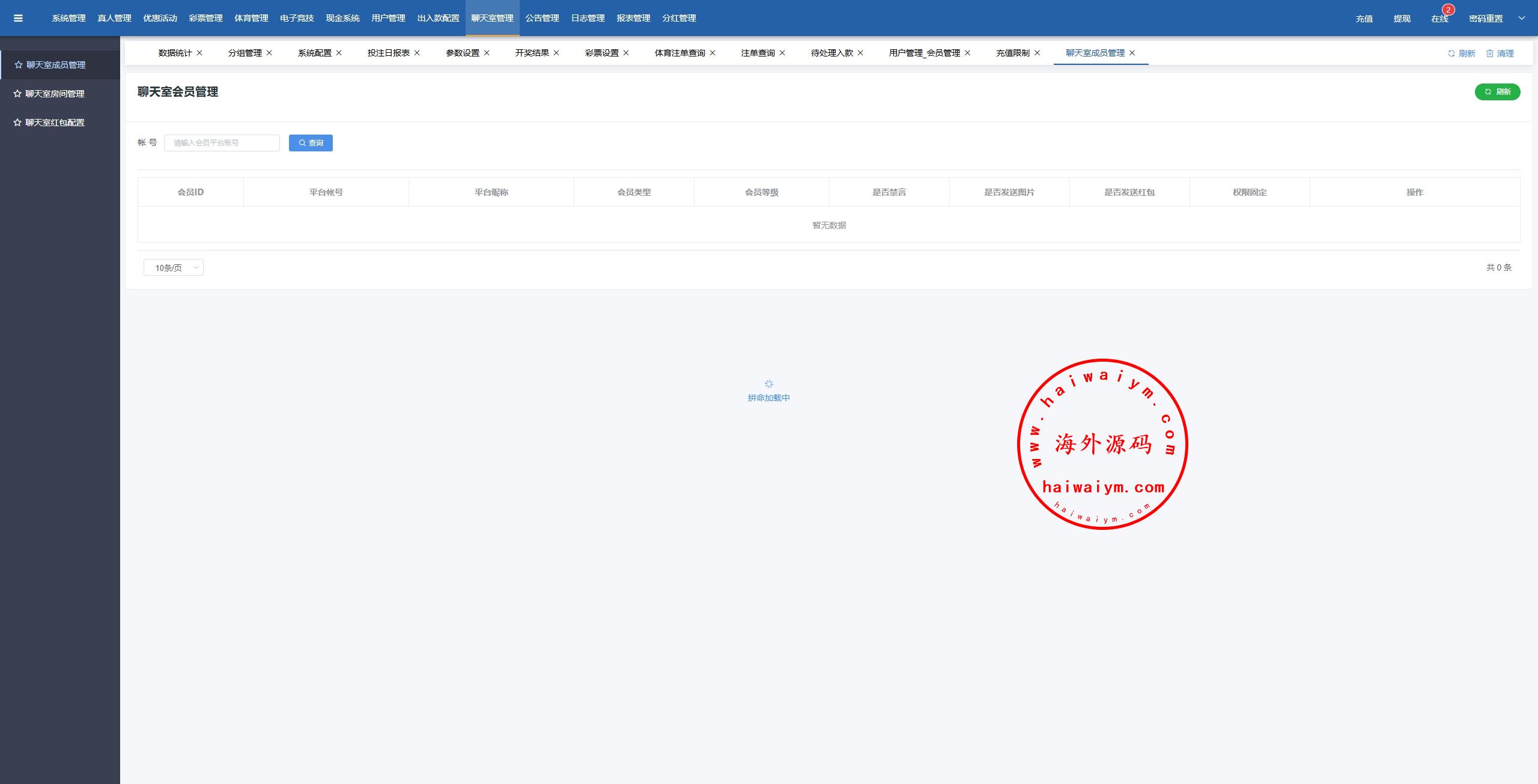This screenshot has height=784, width=1538.
Task: Click the blue 查询 search button
Action: click(x=311, y=143)
